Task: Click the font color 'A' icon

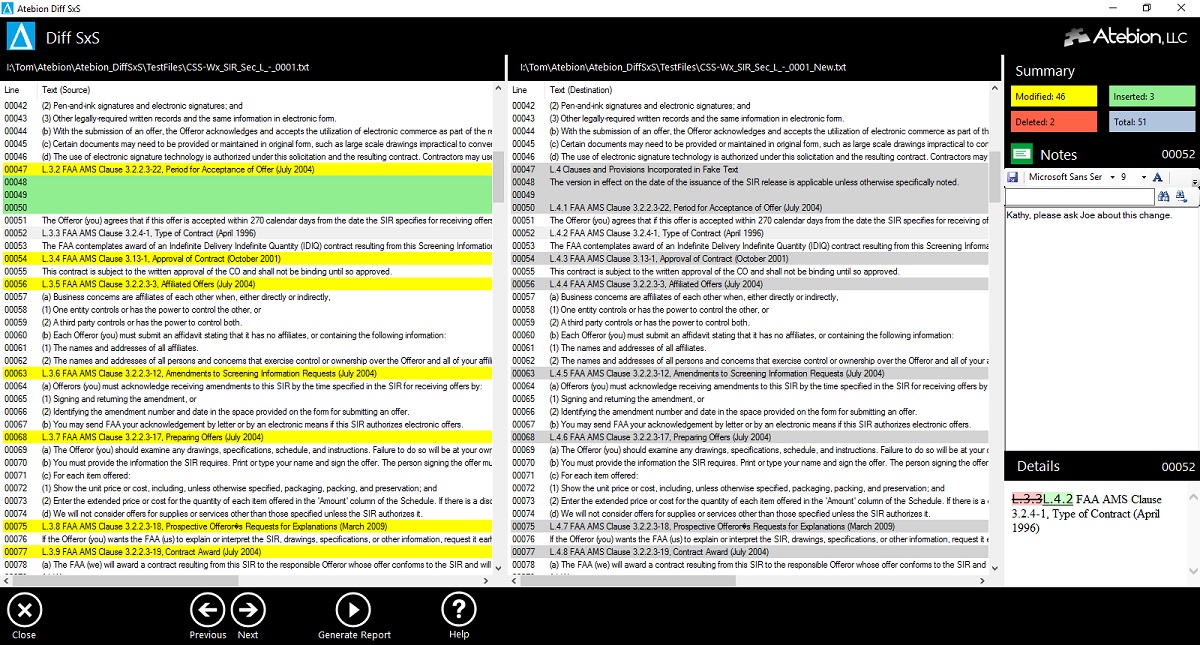Action: click(1157, 177)
